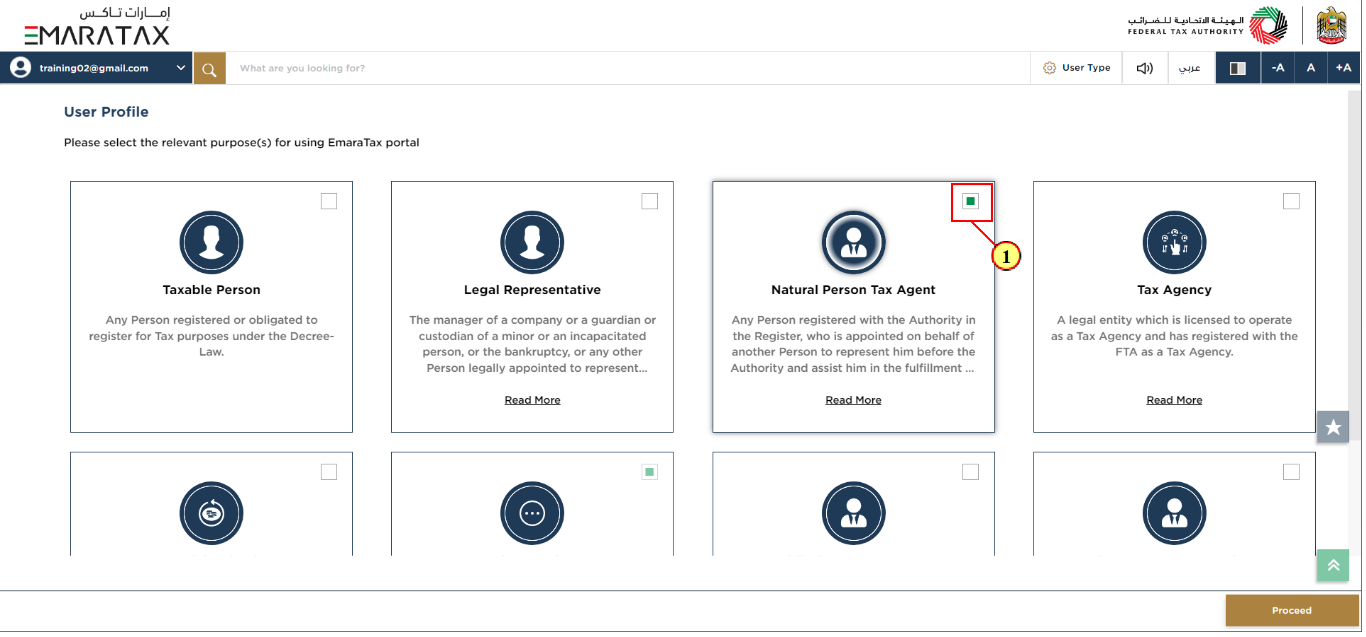Uncheck the Natural Person Tax Agent checkbox
Screen dimensions: 1366x637
pos(970,201)
